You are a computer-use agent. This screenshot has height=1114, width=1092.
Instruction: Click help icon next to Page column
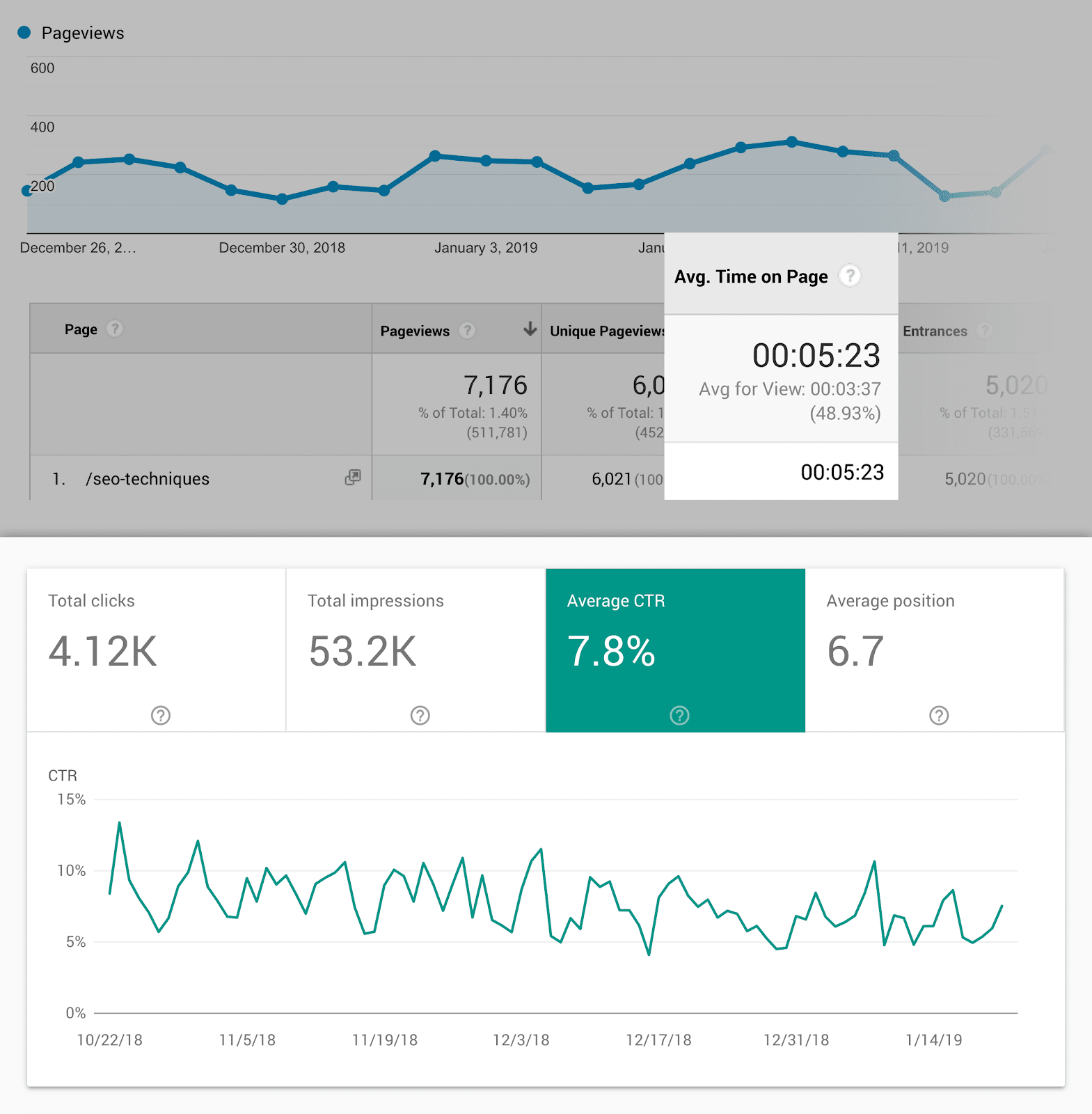point(115,329)
